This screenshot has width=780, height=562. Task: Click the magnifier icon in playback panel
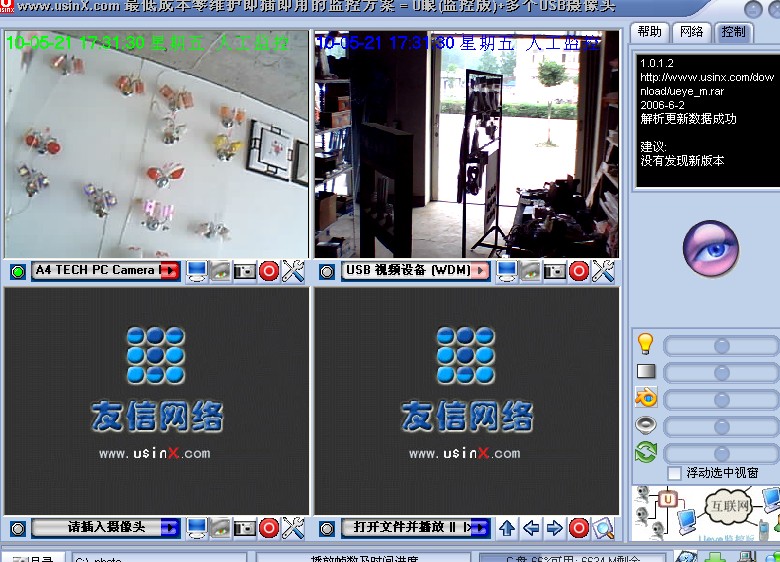[x=603, y=527]
